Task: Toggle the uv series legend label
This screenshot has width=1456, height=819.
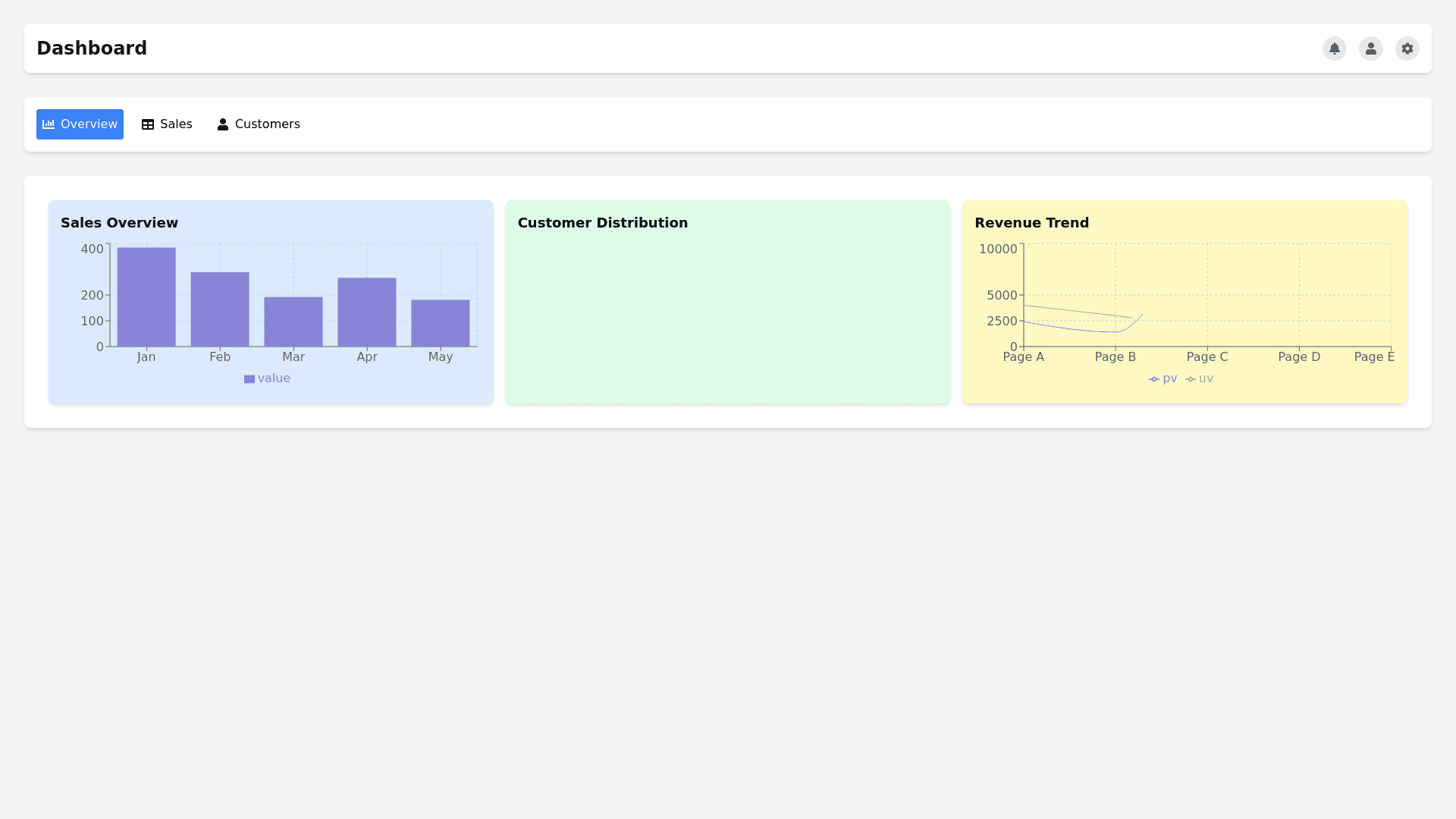Action: click(1206, 378)
